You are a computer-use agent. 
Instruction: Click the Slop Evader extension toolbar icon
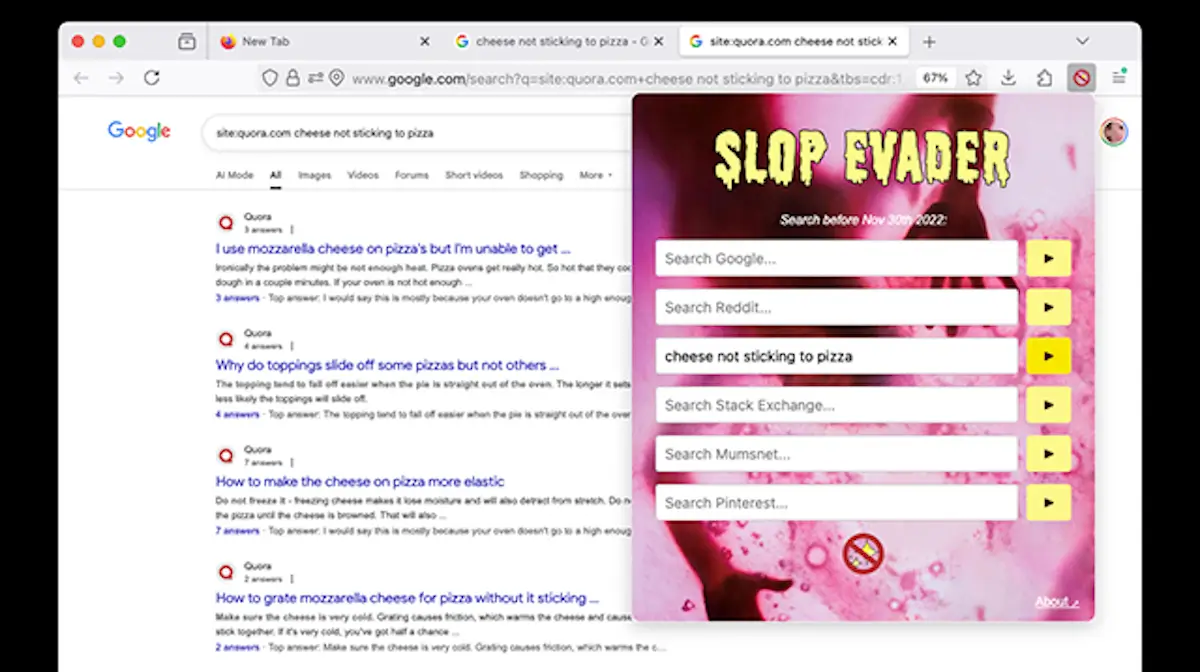pyautogui.click(x=1081, y=77)
